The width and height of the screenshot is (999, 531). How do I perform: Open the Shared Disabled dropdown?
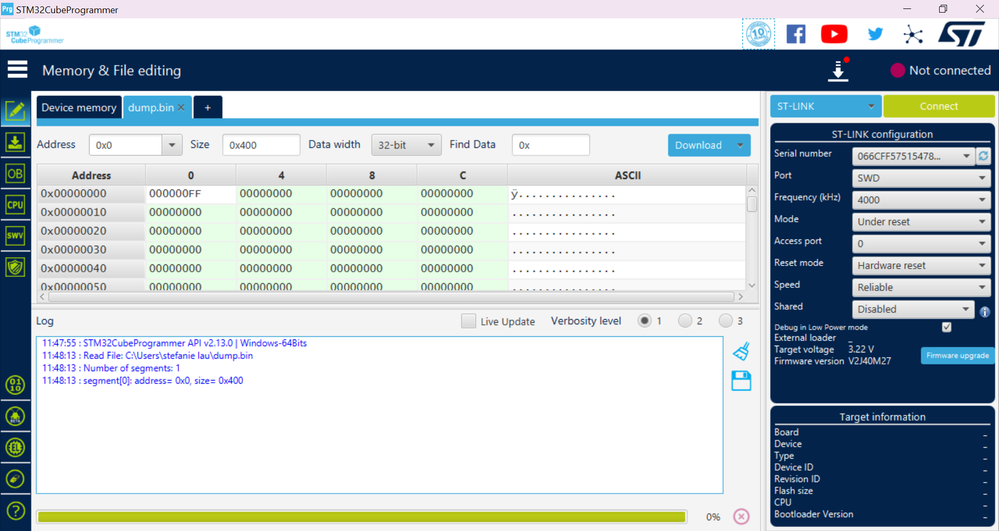913,309
